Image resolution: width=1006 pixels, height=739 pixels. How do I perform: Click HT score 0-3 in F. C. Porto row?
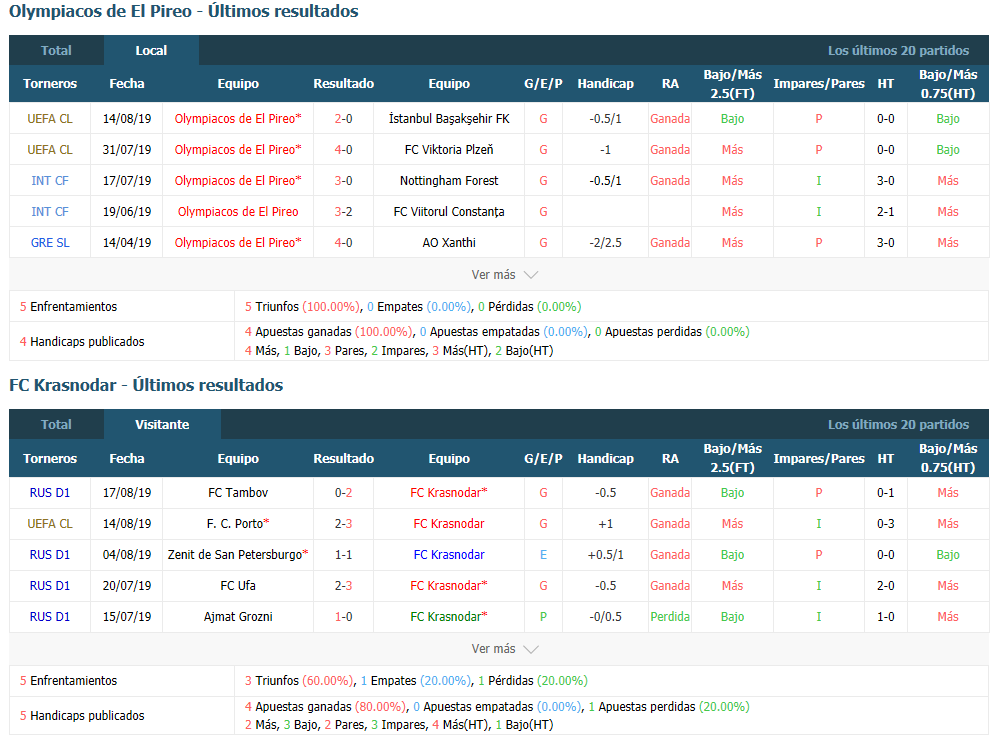point(885,523)
